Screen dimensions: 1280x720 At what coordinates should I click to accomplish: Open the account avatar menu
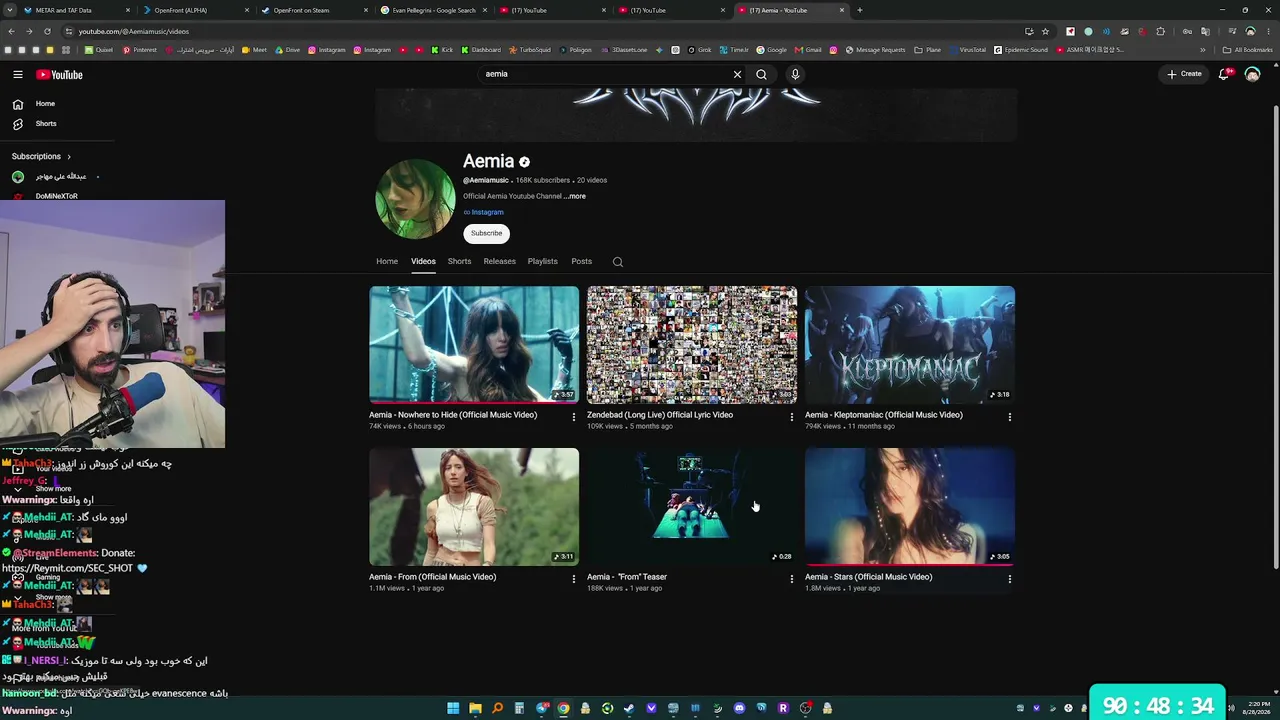[x=1252, y=74]
